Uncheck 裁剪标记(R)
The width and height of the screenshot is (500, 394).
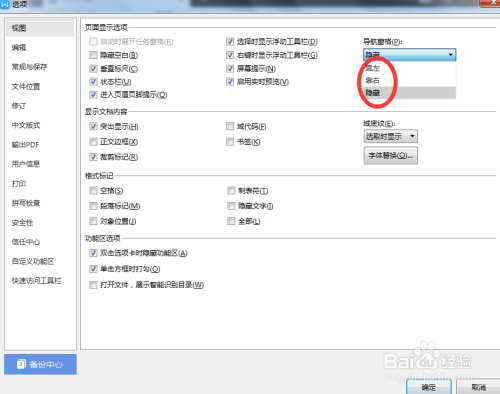93,157
